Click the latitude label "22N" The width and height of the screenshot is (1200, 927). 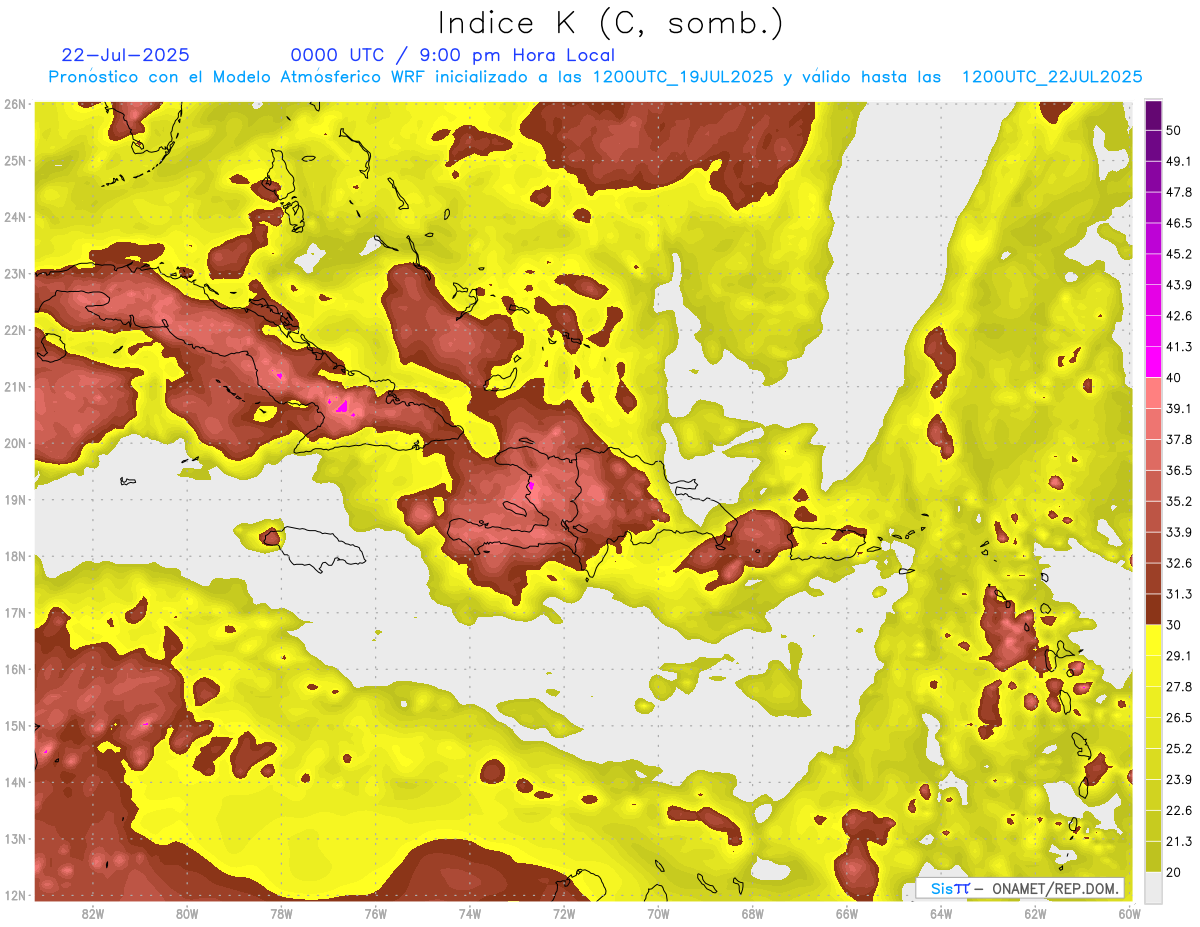coord(15,330)
